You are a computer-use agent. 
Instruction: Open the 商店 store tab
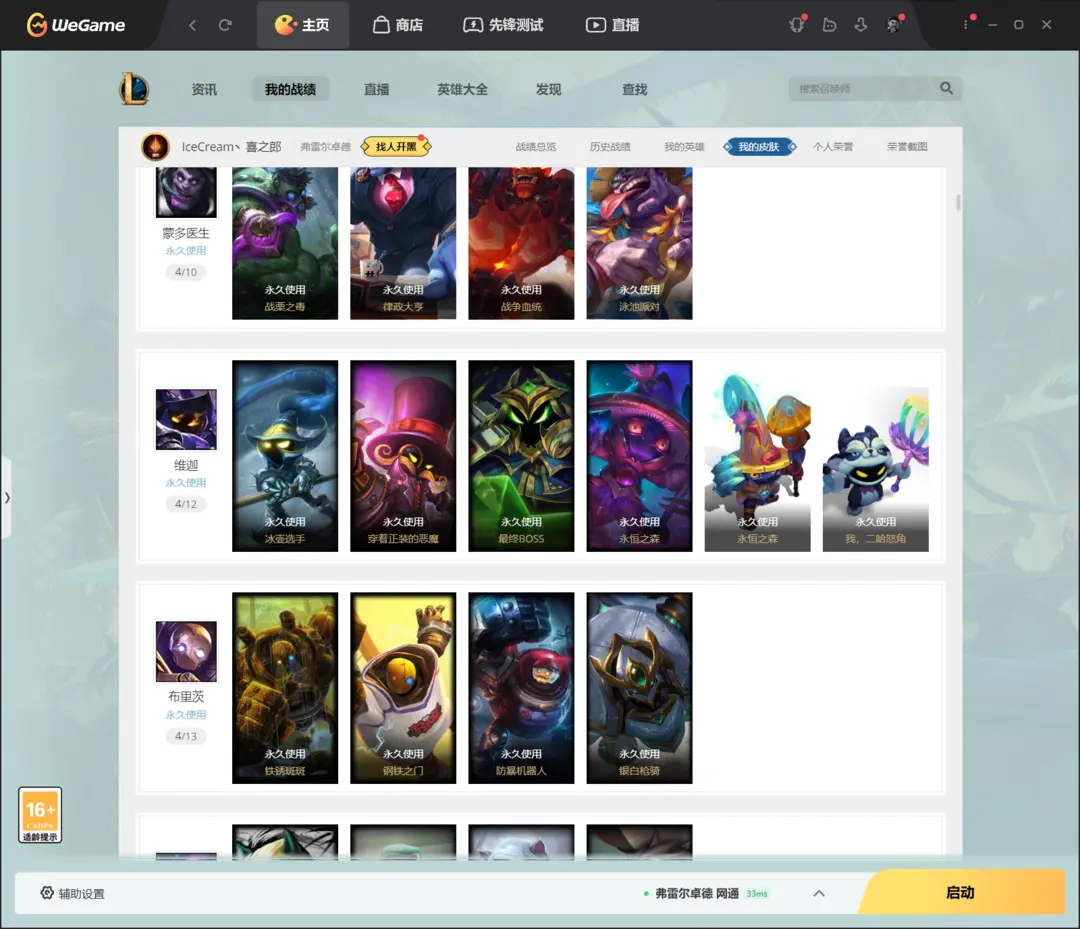coord(398,25)
